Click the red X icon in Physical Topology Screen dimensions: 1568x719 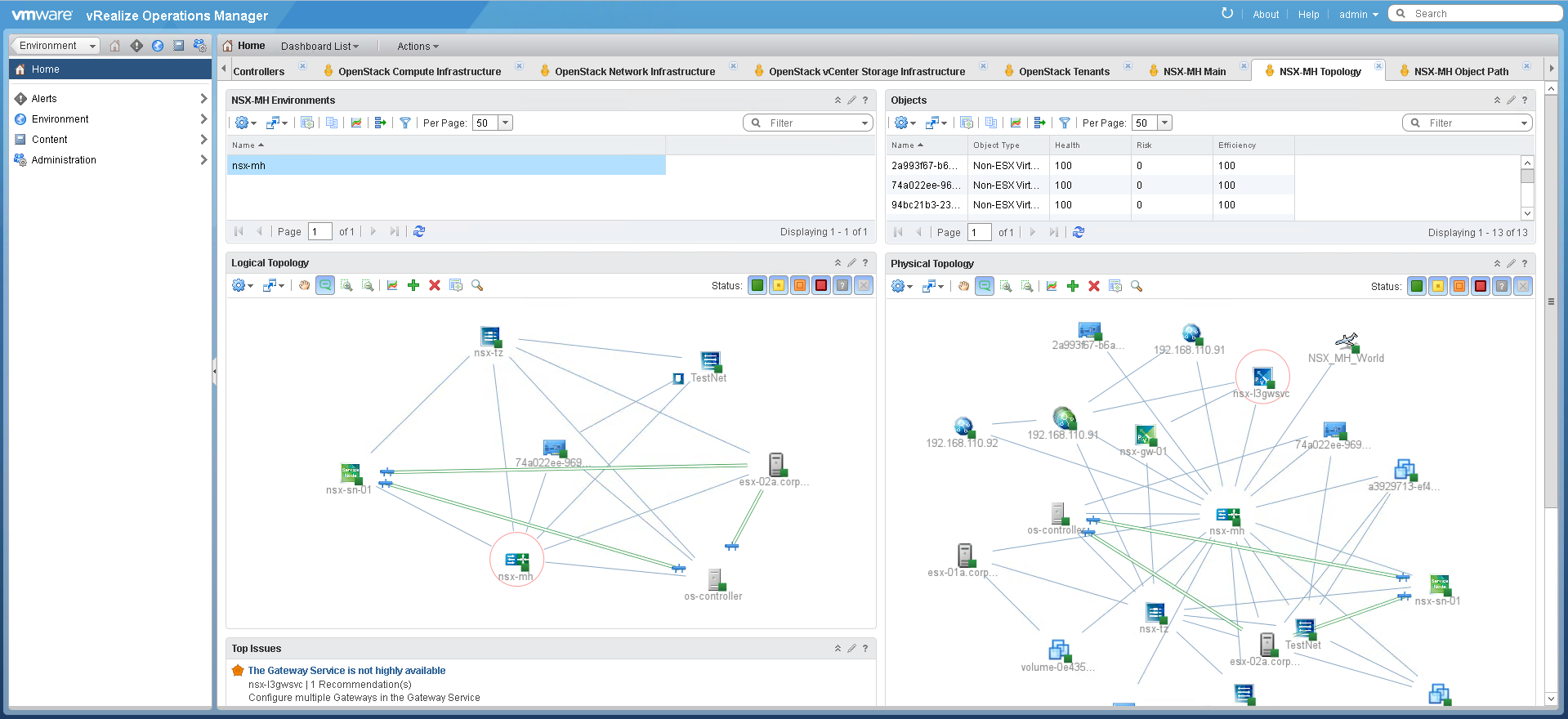tap(1094, 286)
